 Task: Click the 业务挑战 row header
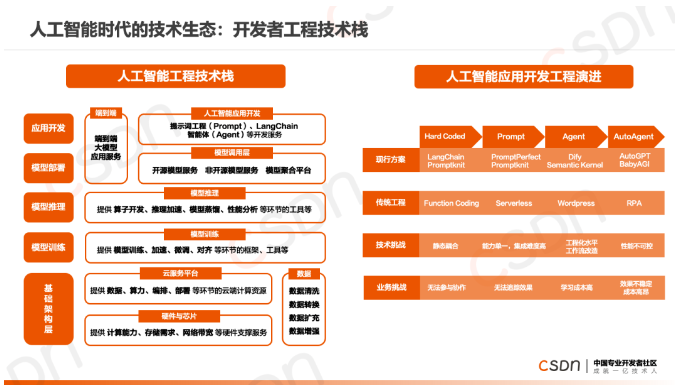(x=391, y=287)
